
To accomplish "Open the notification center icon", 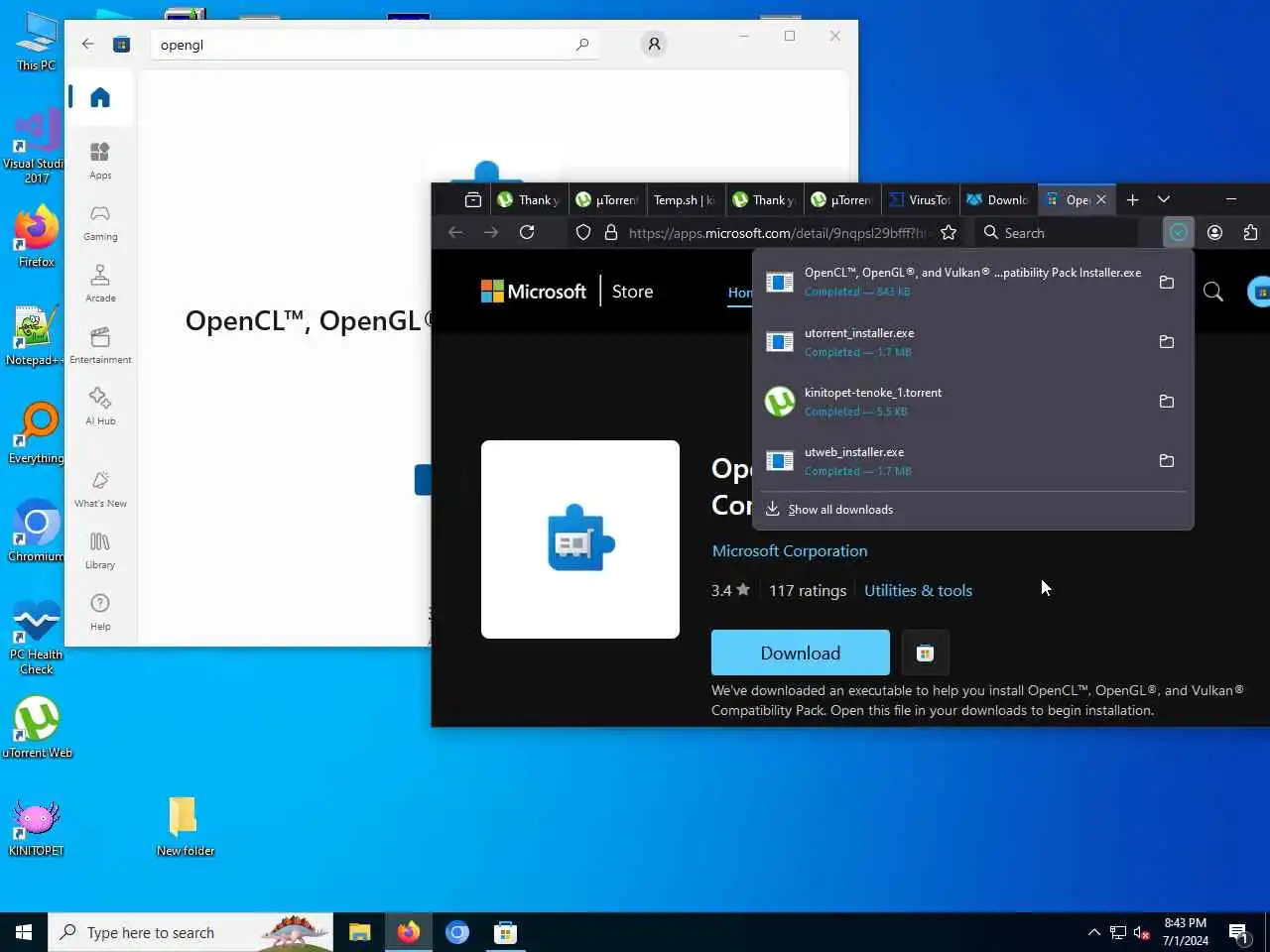I will tap(1238, 932).
